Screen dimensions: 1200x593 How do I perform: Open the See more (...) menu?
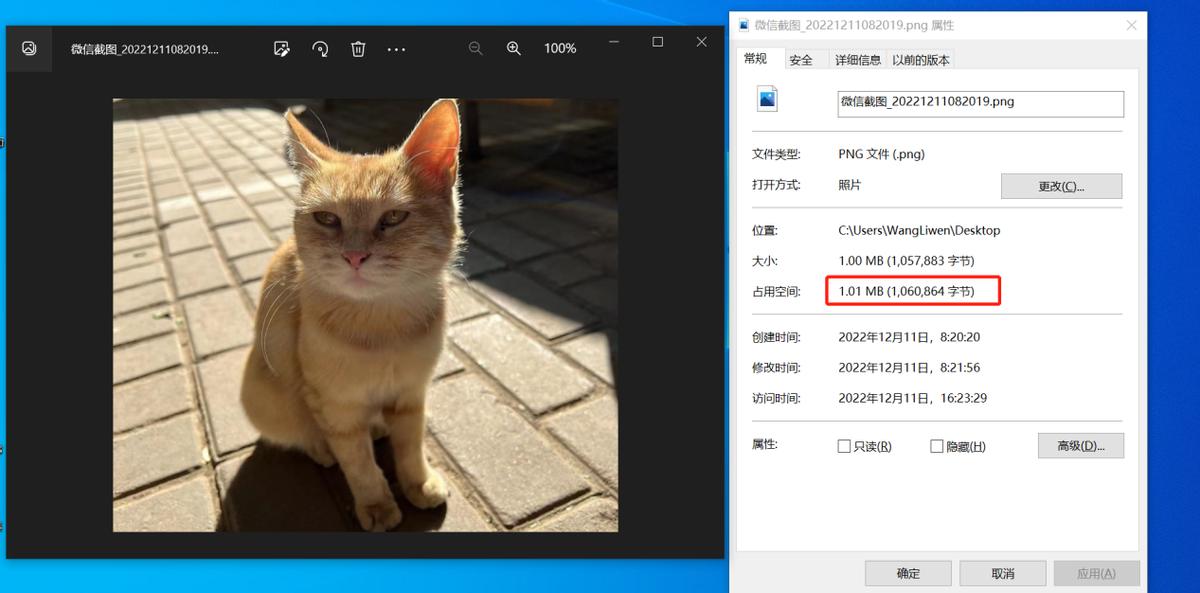396,48
